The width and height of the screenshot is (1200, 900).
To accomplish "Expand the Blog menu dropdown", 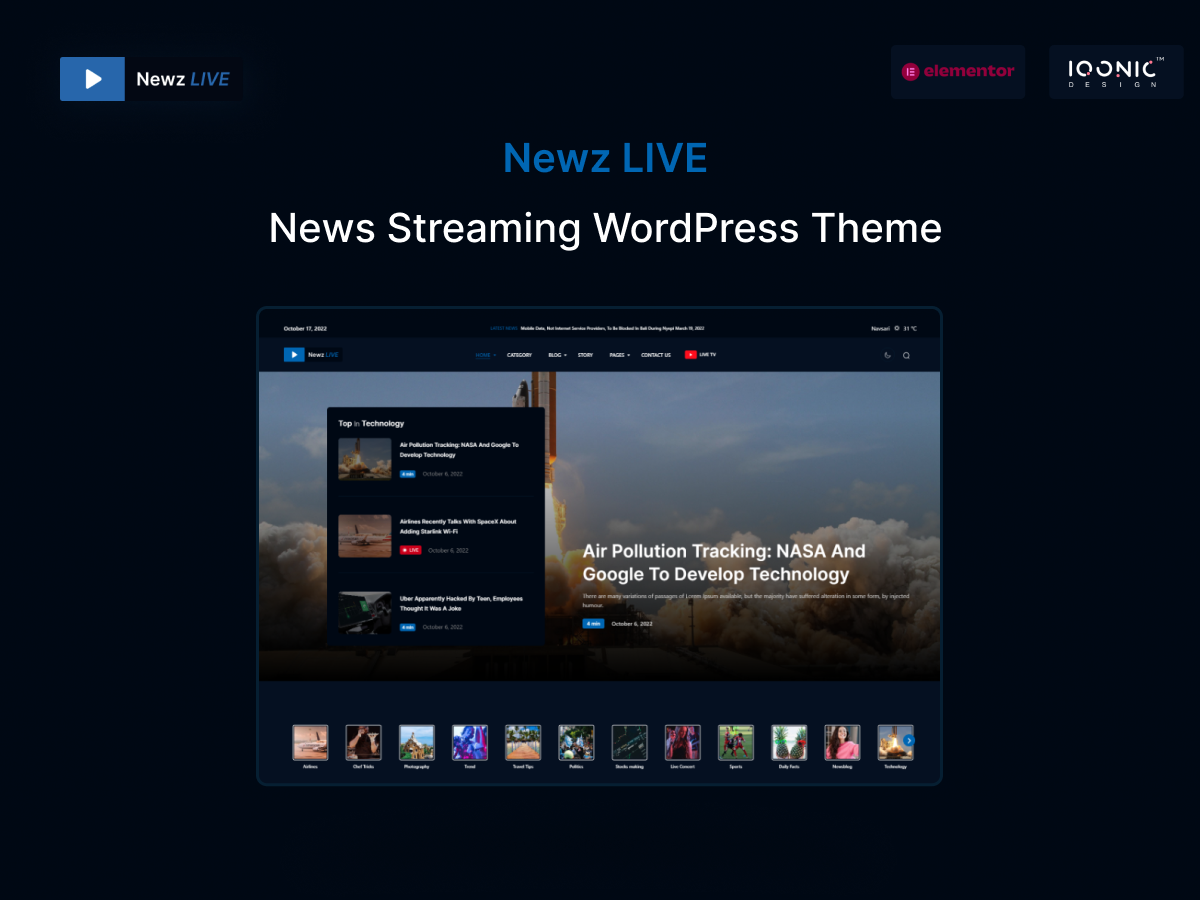I will (x=557, y=355).
